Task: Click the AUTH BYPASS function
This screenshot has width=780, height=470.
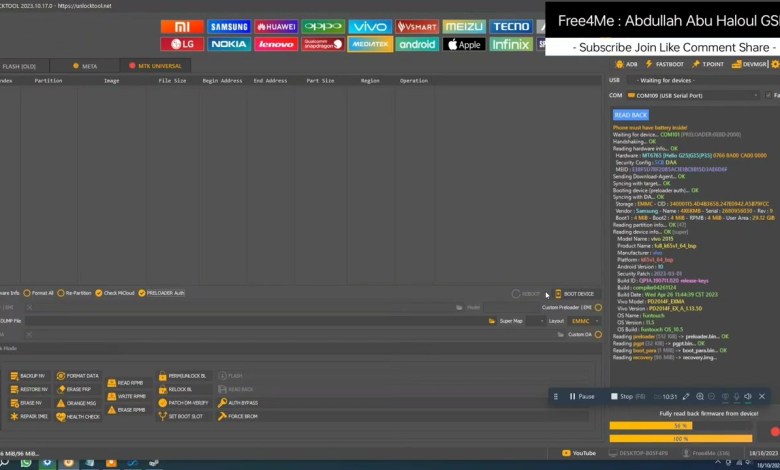Action: click(238, 403)
